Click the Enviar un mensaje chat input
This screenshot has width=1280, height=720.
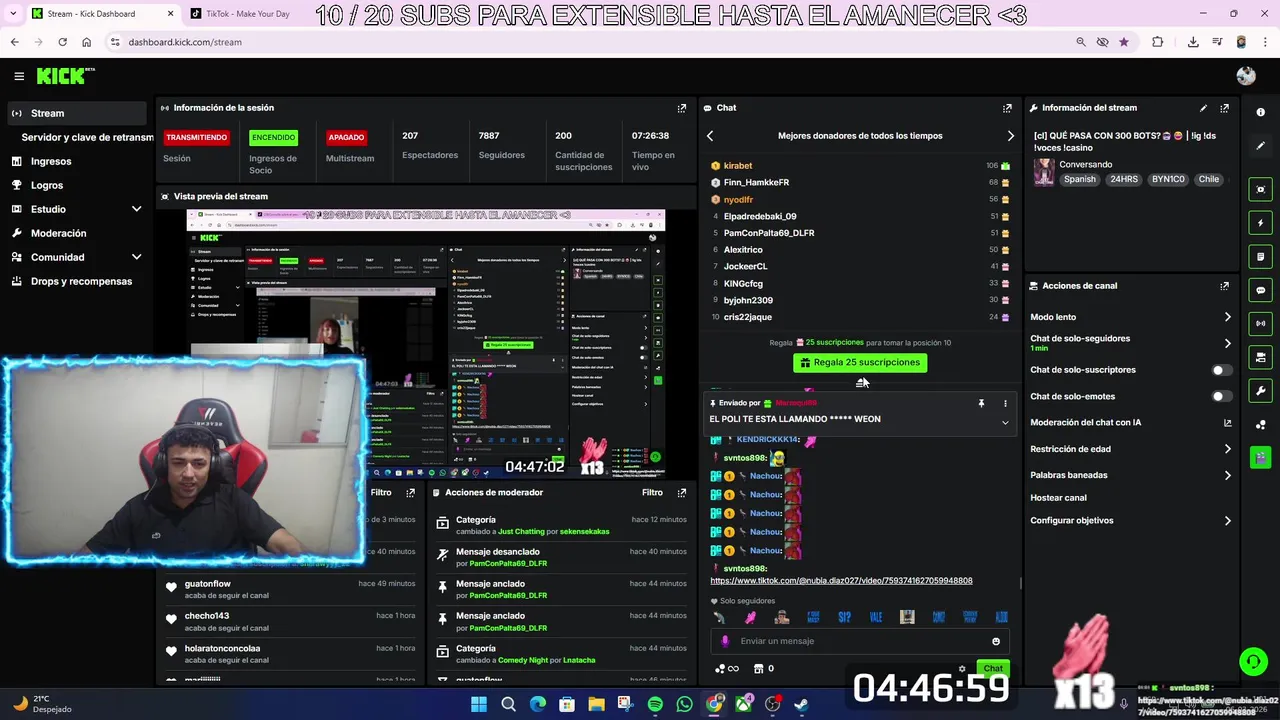[x=860, y=642]
